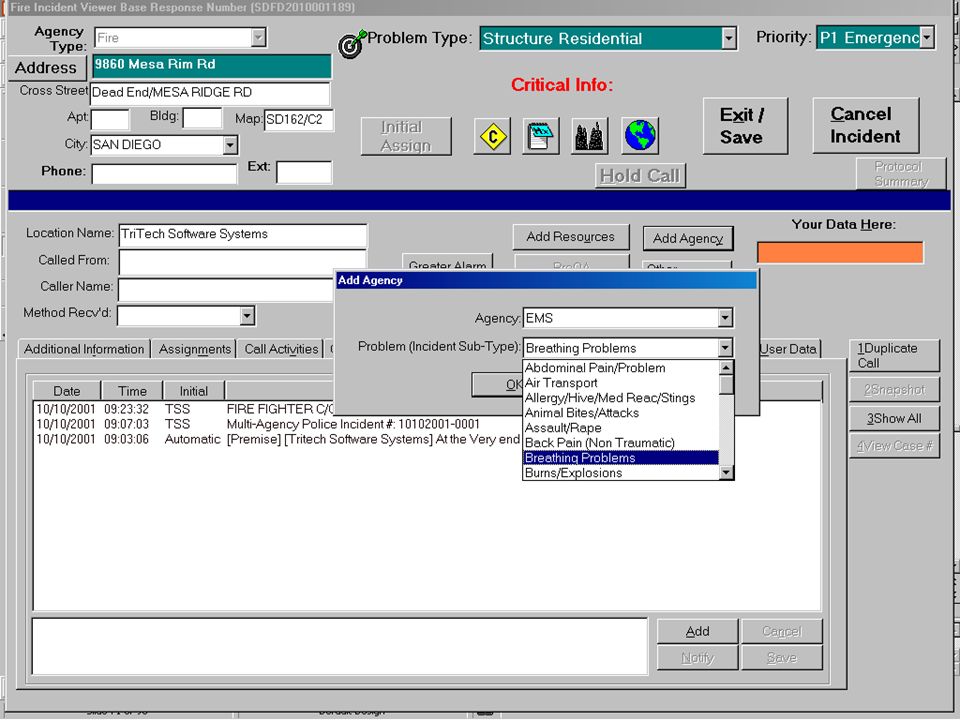Open the Method Recv'd dropdown
This screenshot has height=720, width=960.
tap(247, 316)
